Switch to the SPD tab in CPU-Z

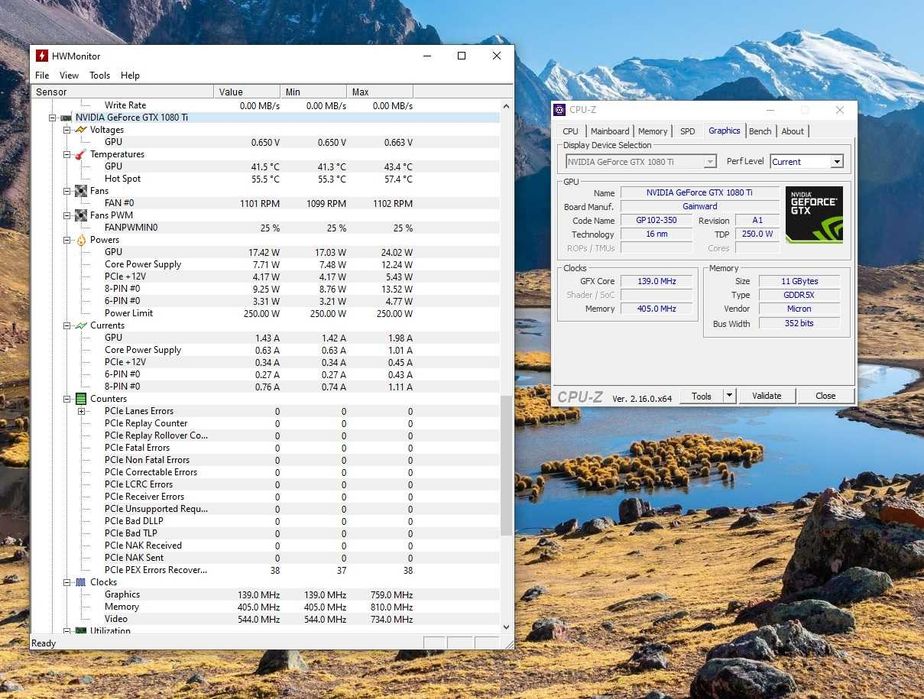point(687,131)
